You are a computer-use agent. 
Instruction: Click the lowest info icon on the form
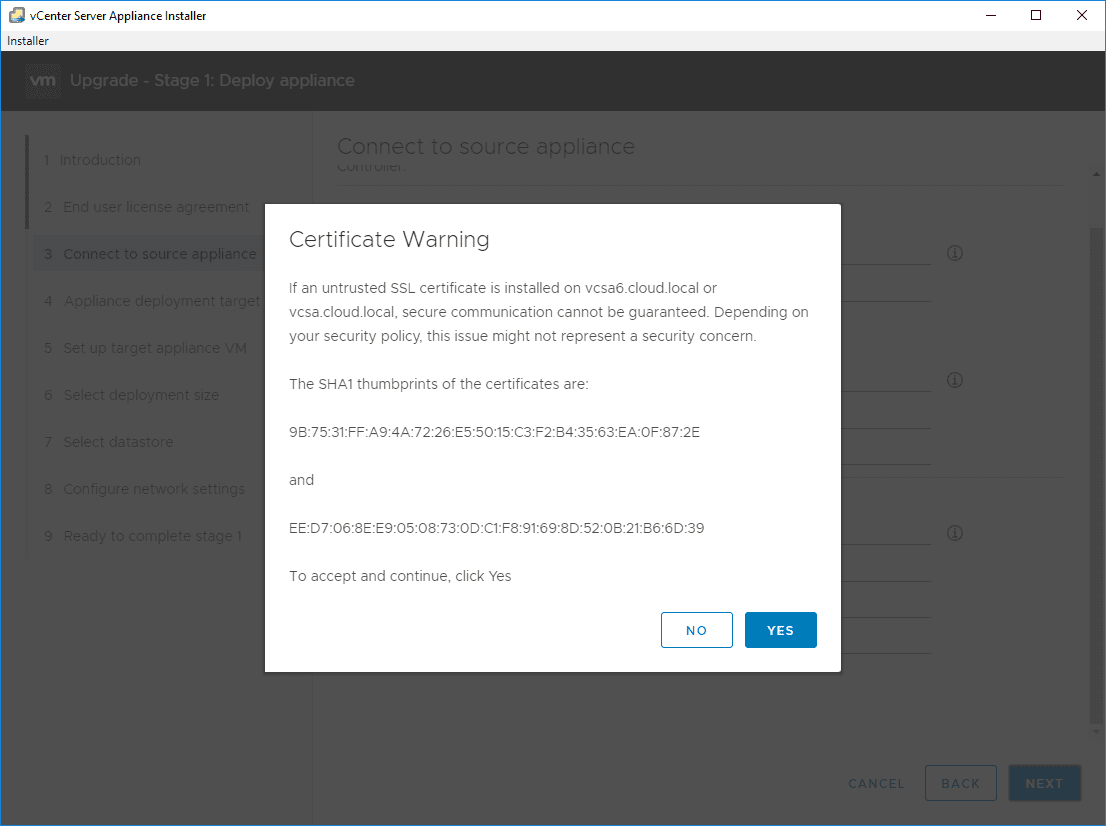click(954, 533)
